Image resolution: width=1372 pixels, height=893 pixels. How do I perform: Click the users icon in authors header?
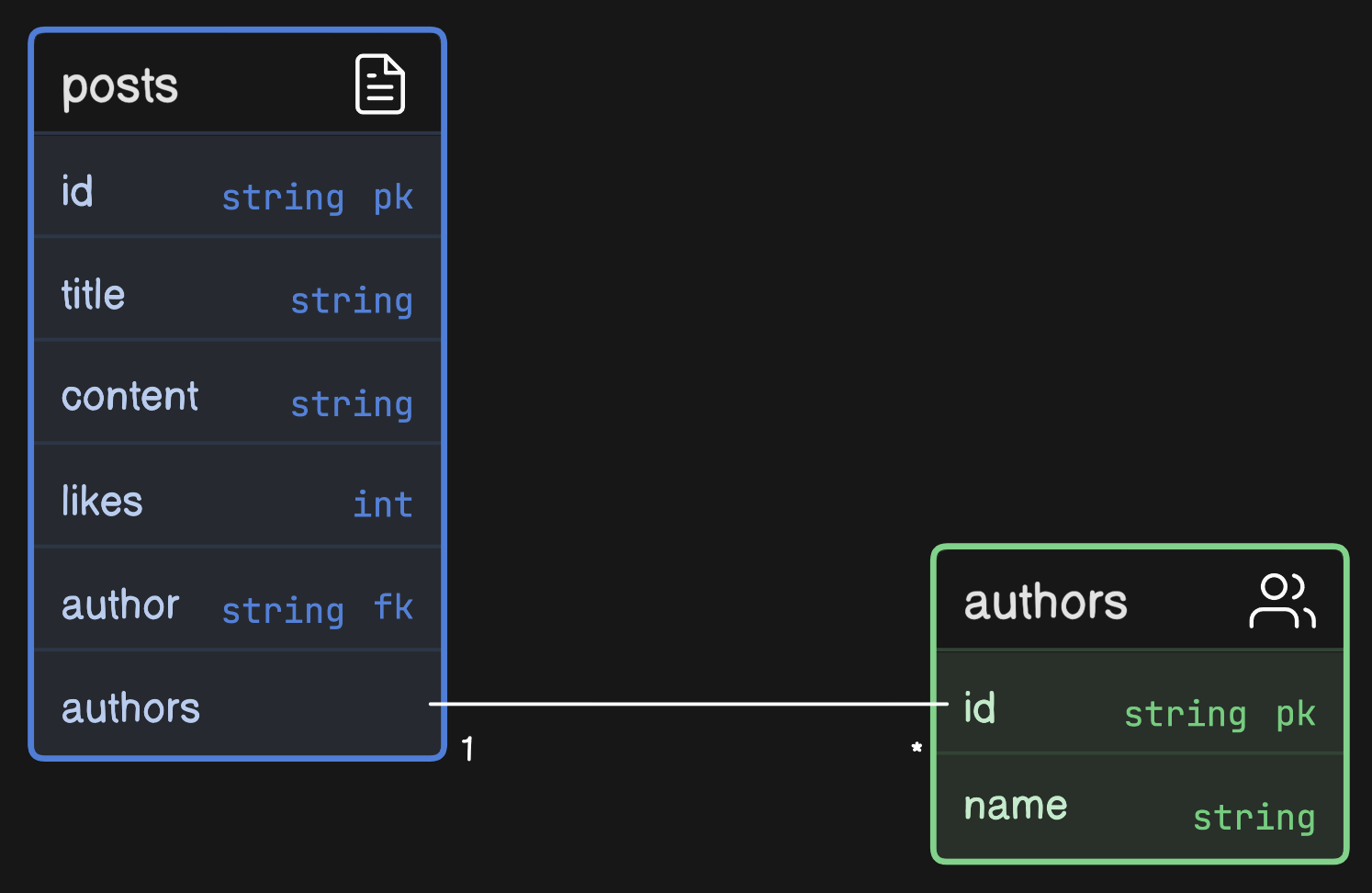(1282, 601)
